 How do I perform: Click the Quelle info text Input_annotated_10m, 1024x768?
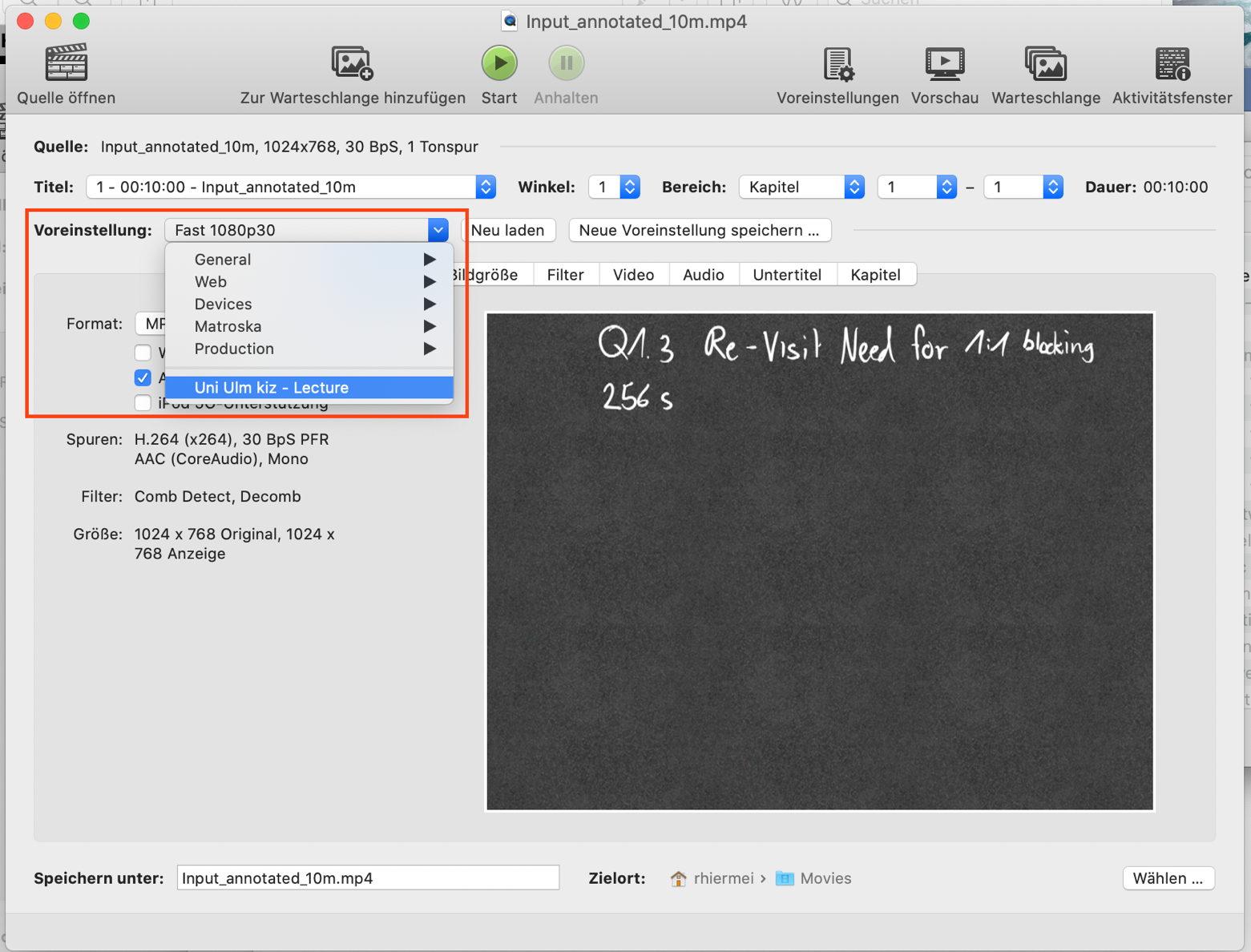point(289,147)
